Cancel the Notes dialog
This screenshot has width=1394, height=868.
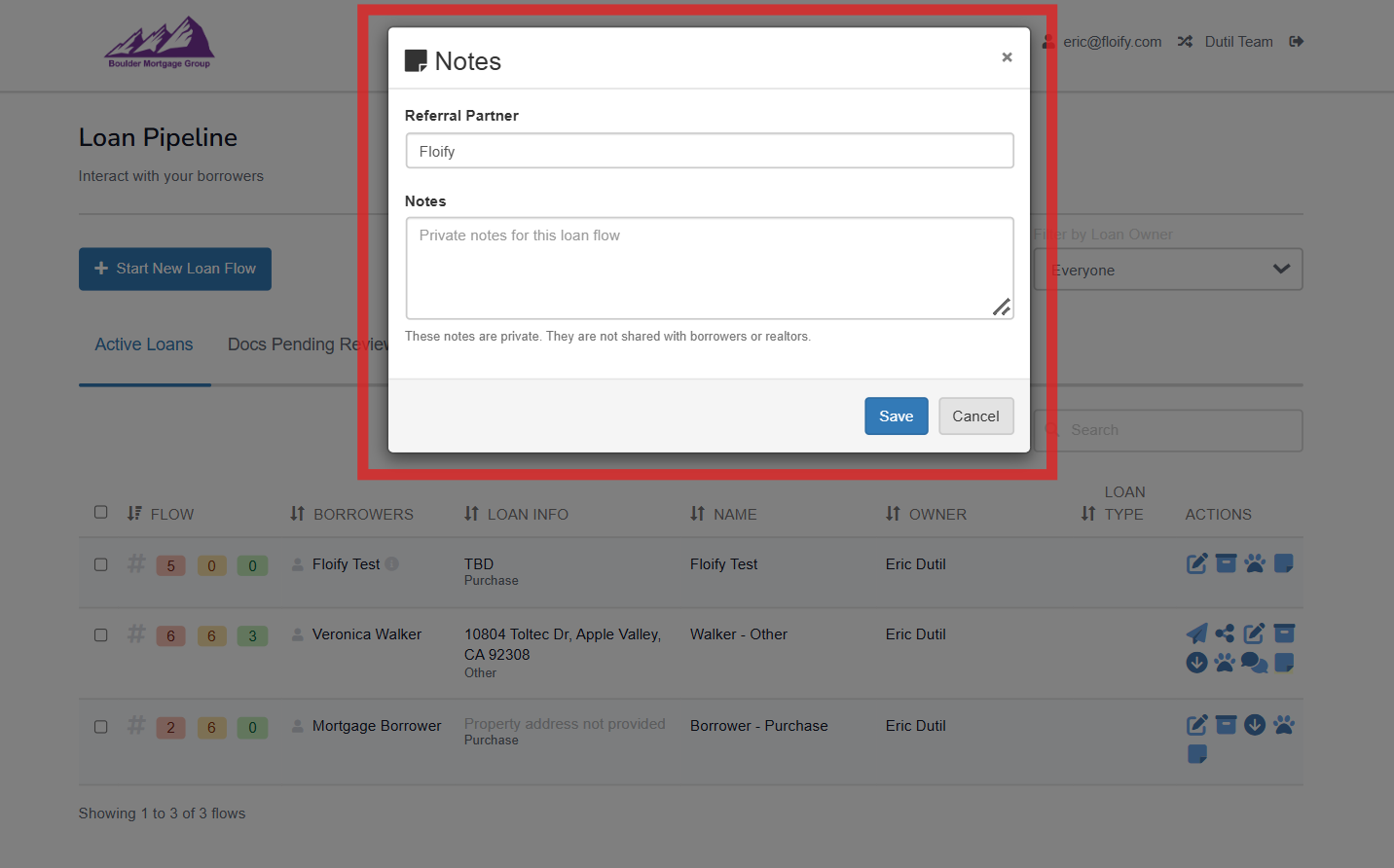pyautogui.click(x=975, y=416)
